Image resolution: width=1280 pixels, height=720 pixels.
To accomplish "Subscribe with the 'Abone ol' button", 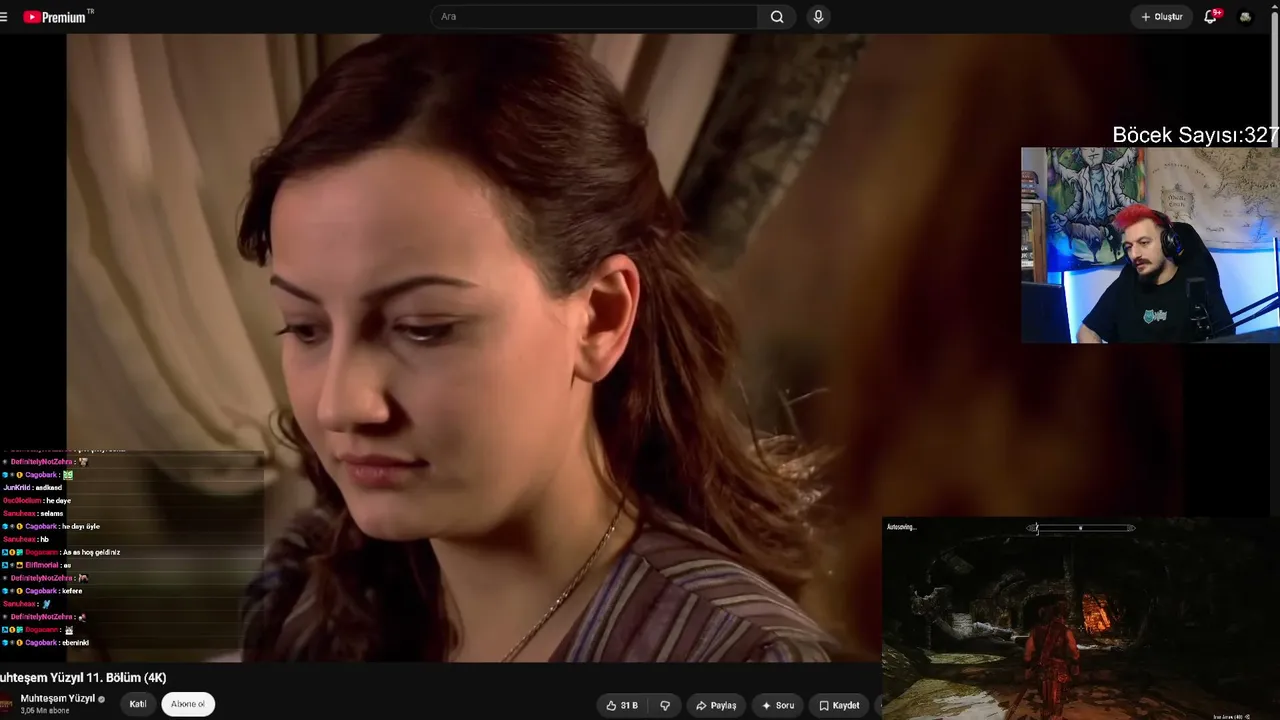I will coord(188,704).
